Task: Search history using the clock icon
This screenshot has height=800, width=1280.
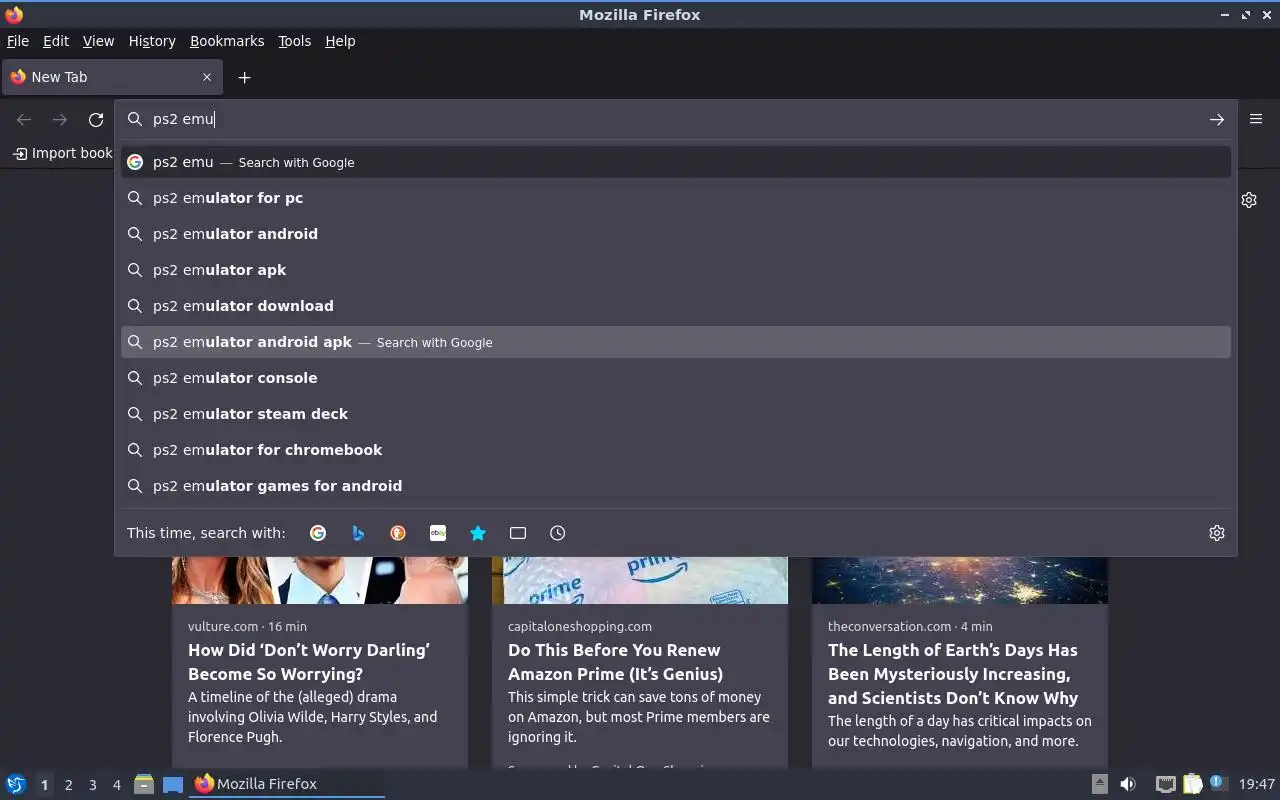Action: tap(558, 533)
